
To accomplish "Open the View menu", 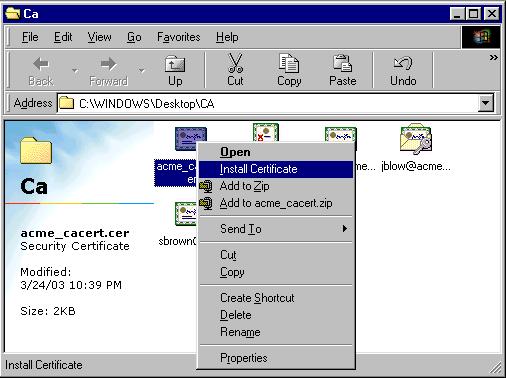I will tap(99, 37).
